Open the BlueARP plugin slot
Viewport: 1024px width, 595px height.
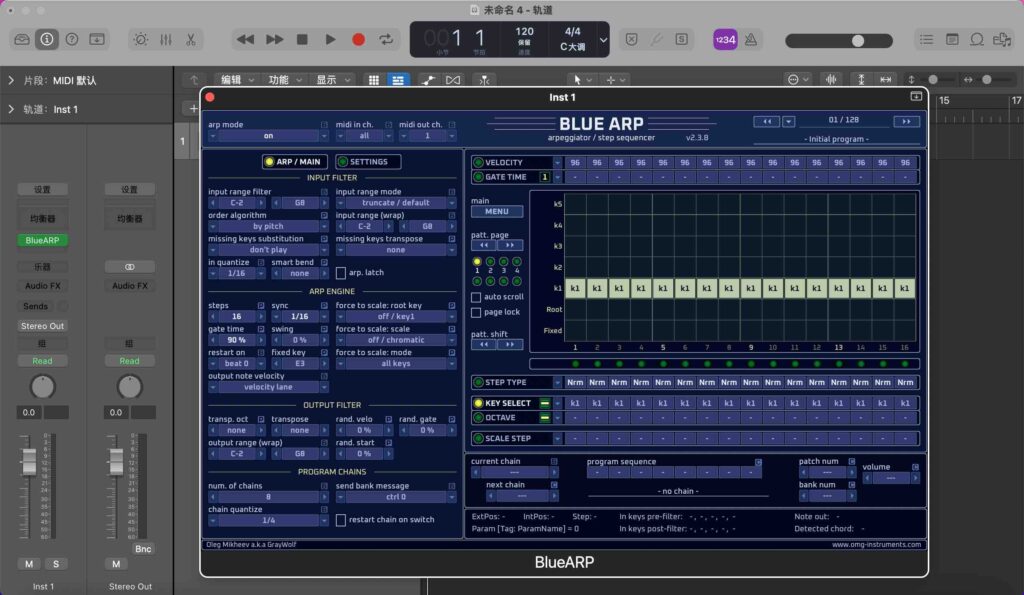42,240
